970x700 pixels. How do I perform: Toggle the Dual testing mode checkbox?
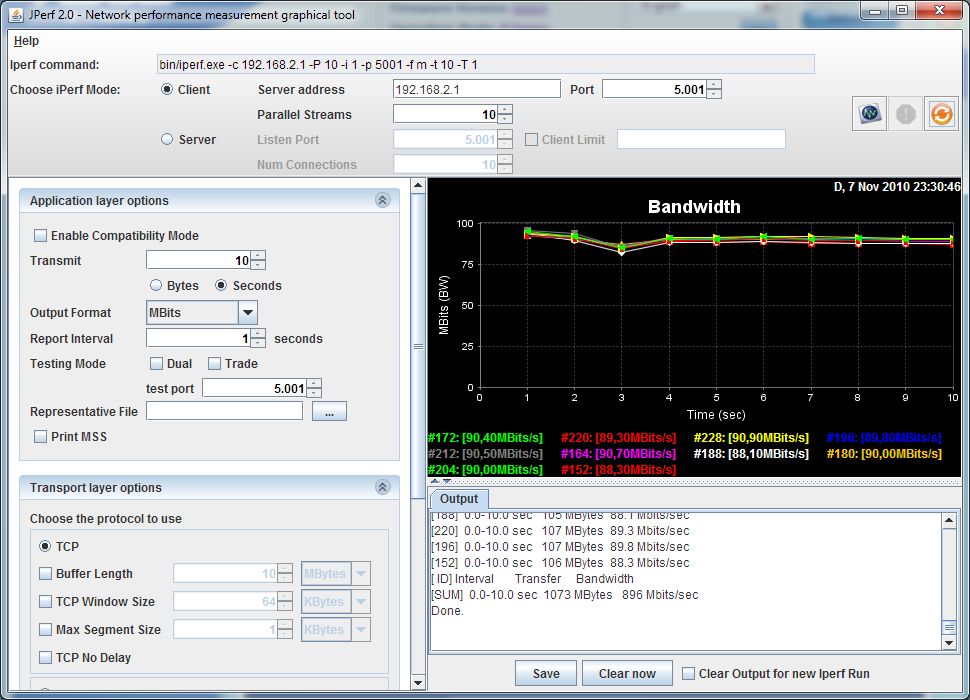coord(157,364)
